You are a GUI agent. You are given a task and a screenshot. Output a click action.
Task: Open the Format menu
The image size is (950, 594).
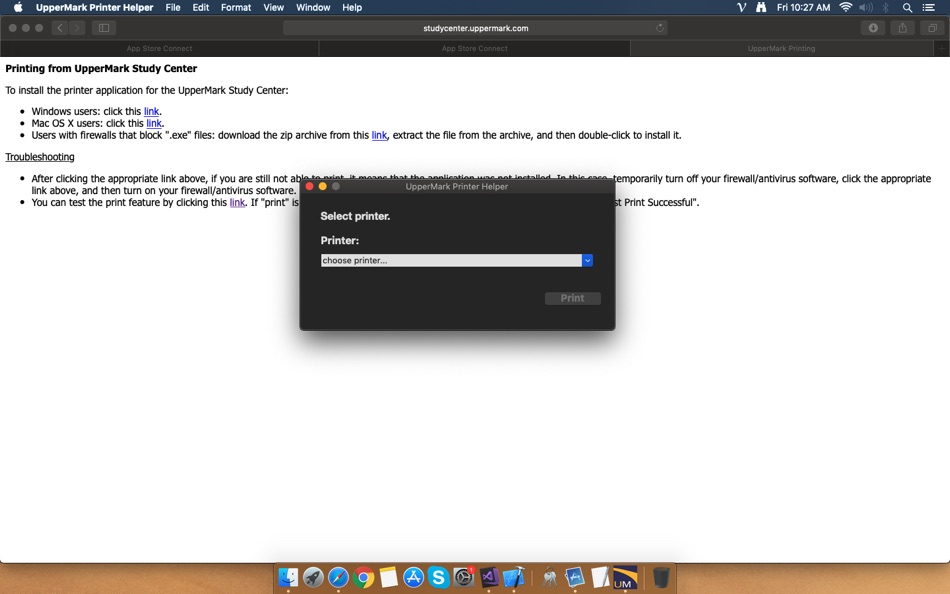point(236,7)
